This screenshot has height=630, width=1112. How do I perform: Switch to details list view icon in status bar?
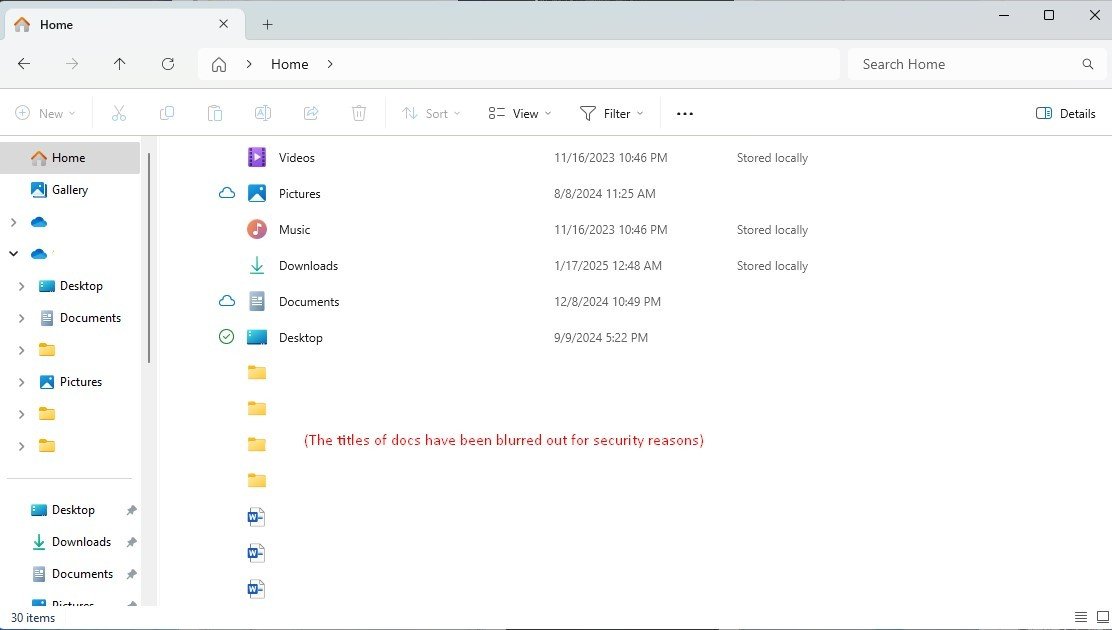[1081, 617]
